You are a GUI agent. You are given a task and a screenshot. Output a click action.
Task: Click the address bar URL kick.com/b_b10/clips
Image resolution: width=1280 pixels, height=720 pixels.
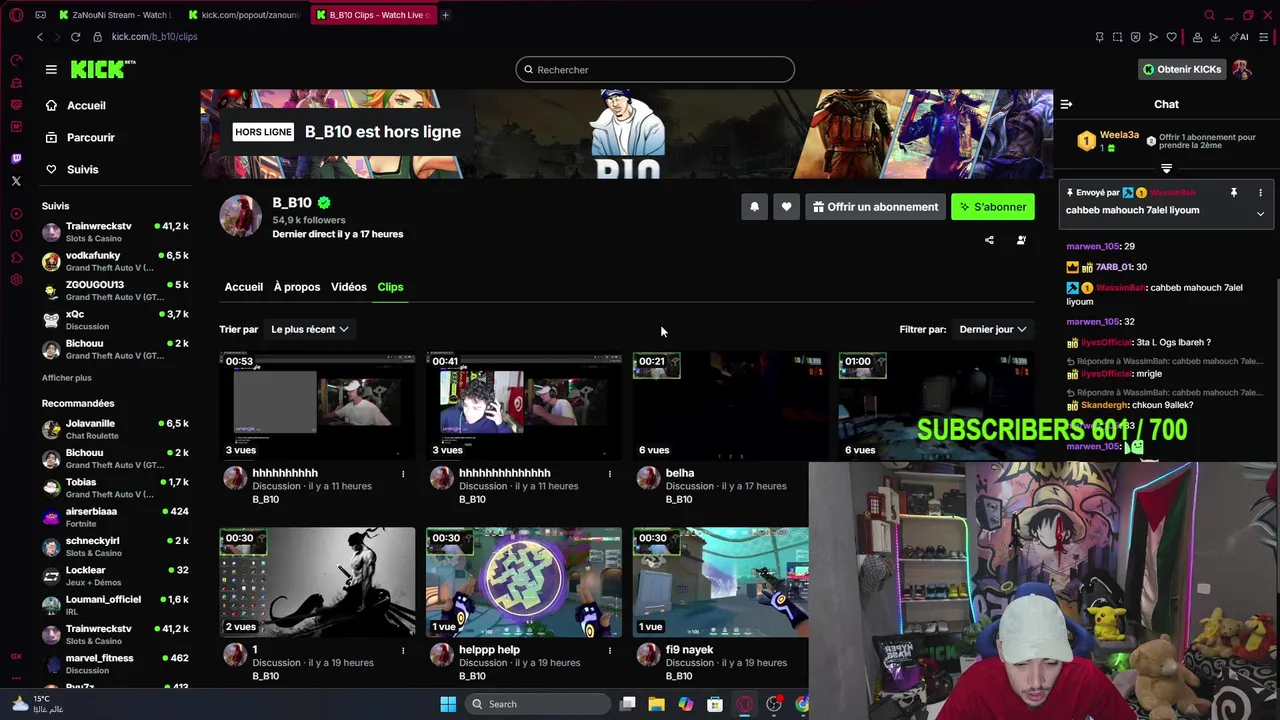(x=155, y=37)
